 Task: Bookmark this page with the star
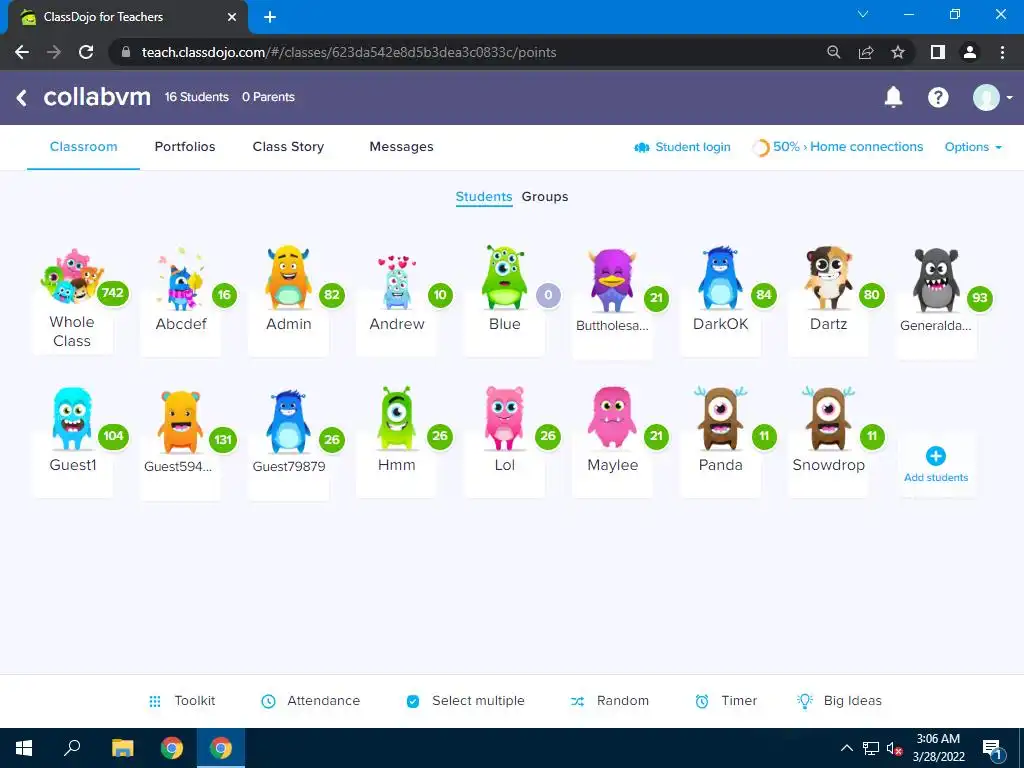[898, 52]
